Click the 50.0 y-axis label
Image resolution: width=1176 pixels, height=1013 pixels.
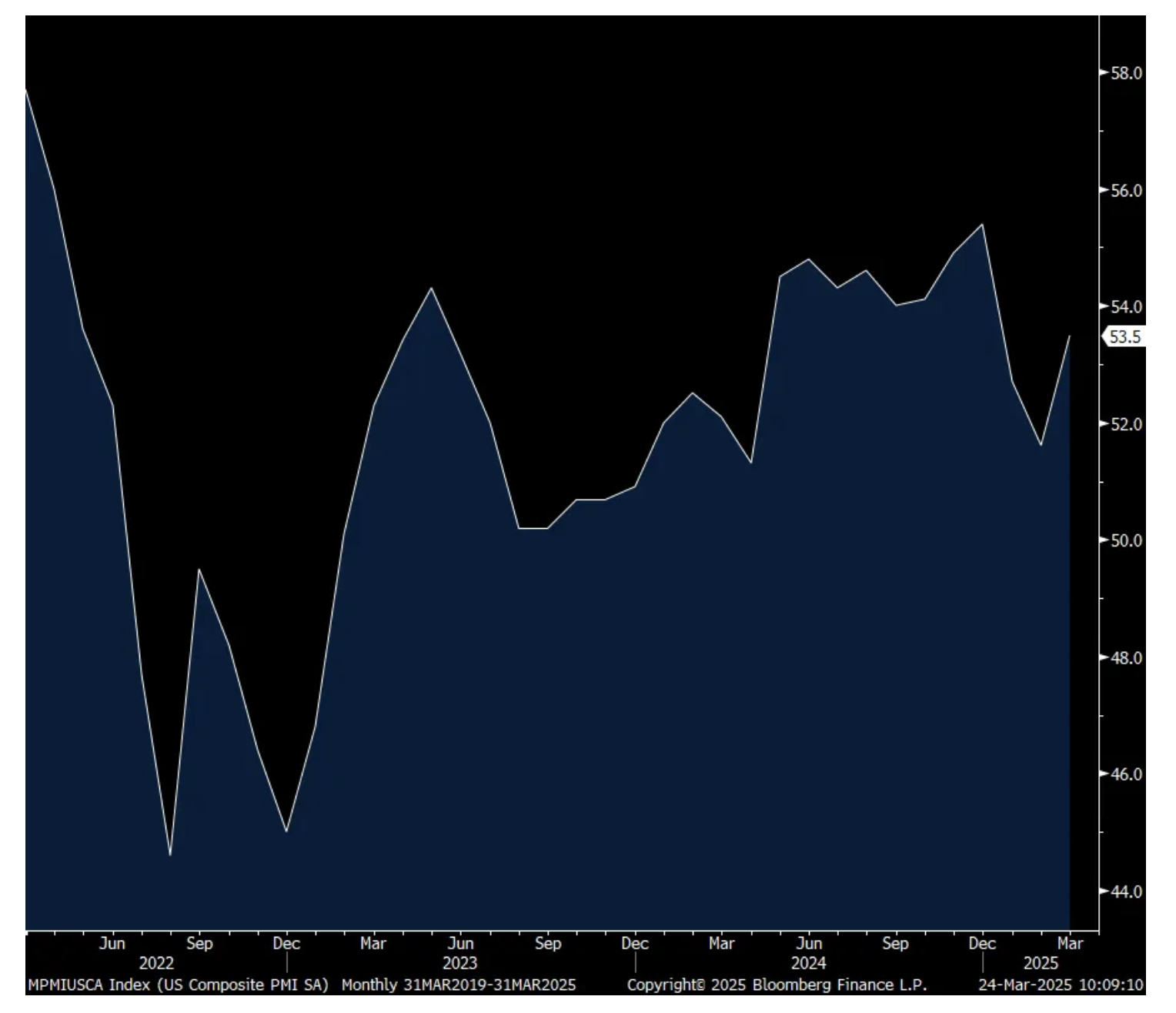1126,541
